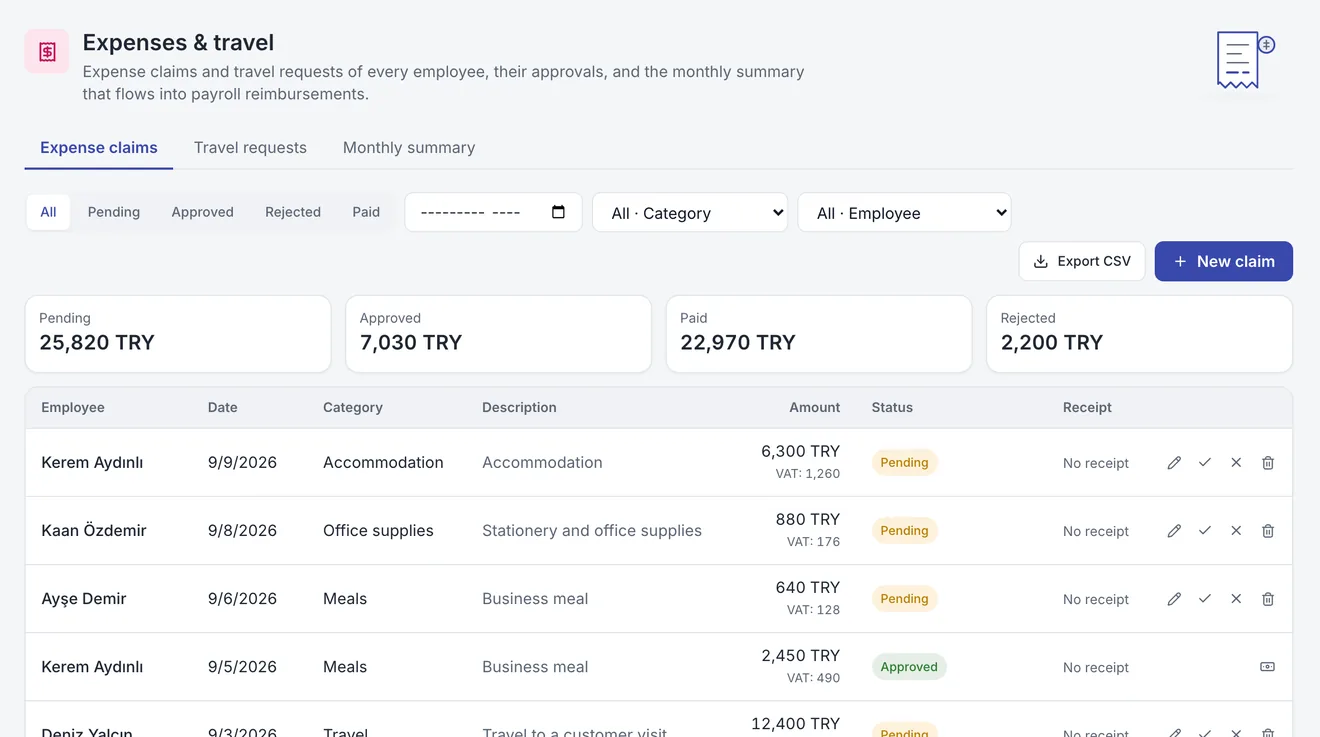The height and width of the screenshot is (737, 1320).
Task: Select the Expense claims tab
Action: [99, 148]
